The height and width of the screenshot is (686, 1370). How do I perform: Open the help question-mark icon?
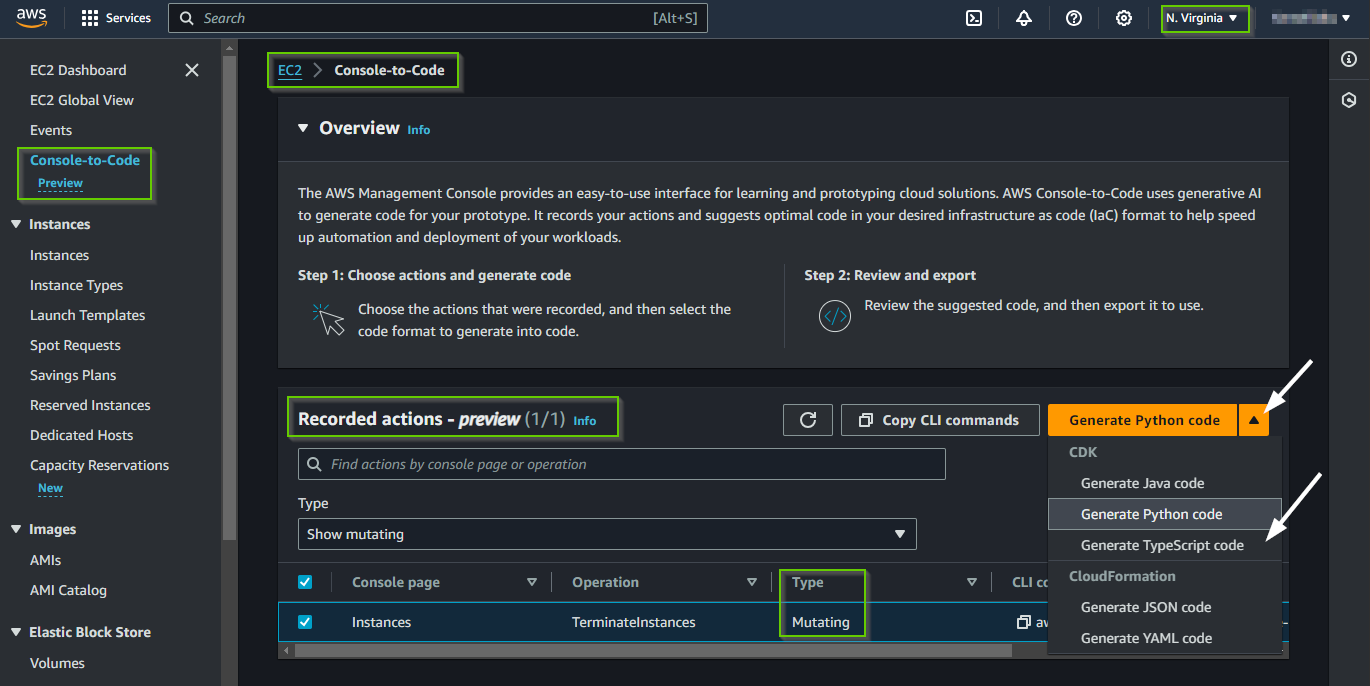[x=1073, y=18]
